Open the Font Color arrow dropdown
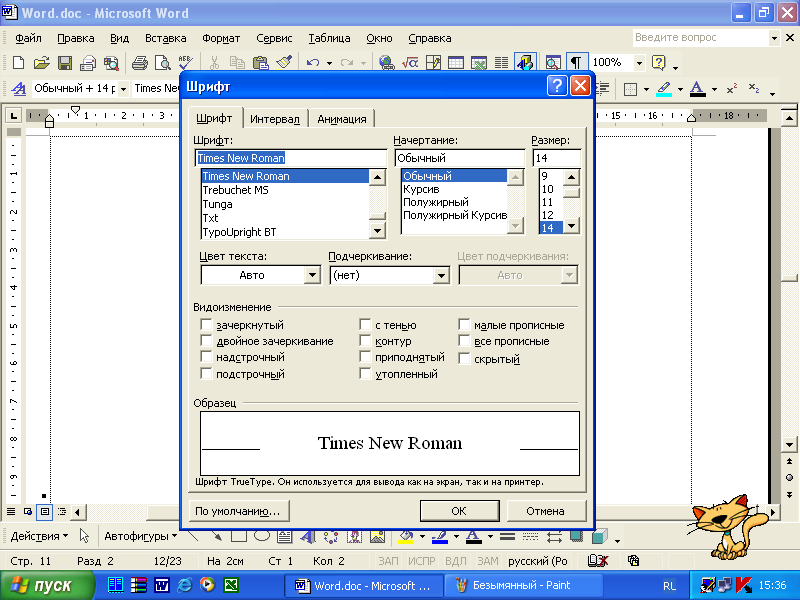The image size is (800, 600). [714, 89]
